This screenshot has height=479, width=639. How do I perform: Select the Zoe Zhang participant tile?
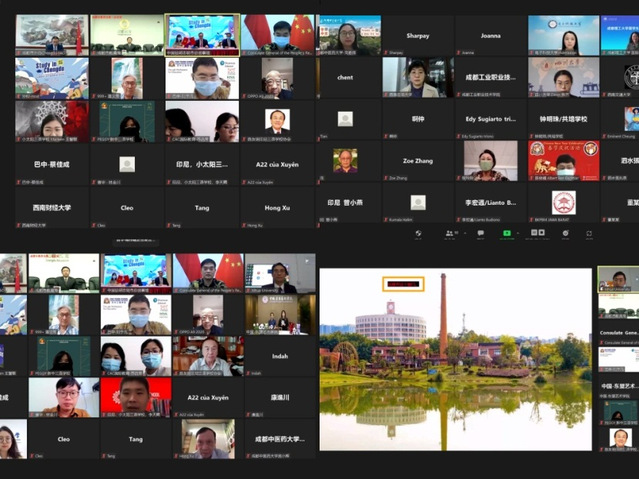point(417,160)
